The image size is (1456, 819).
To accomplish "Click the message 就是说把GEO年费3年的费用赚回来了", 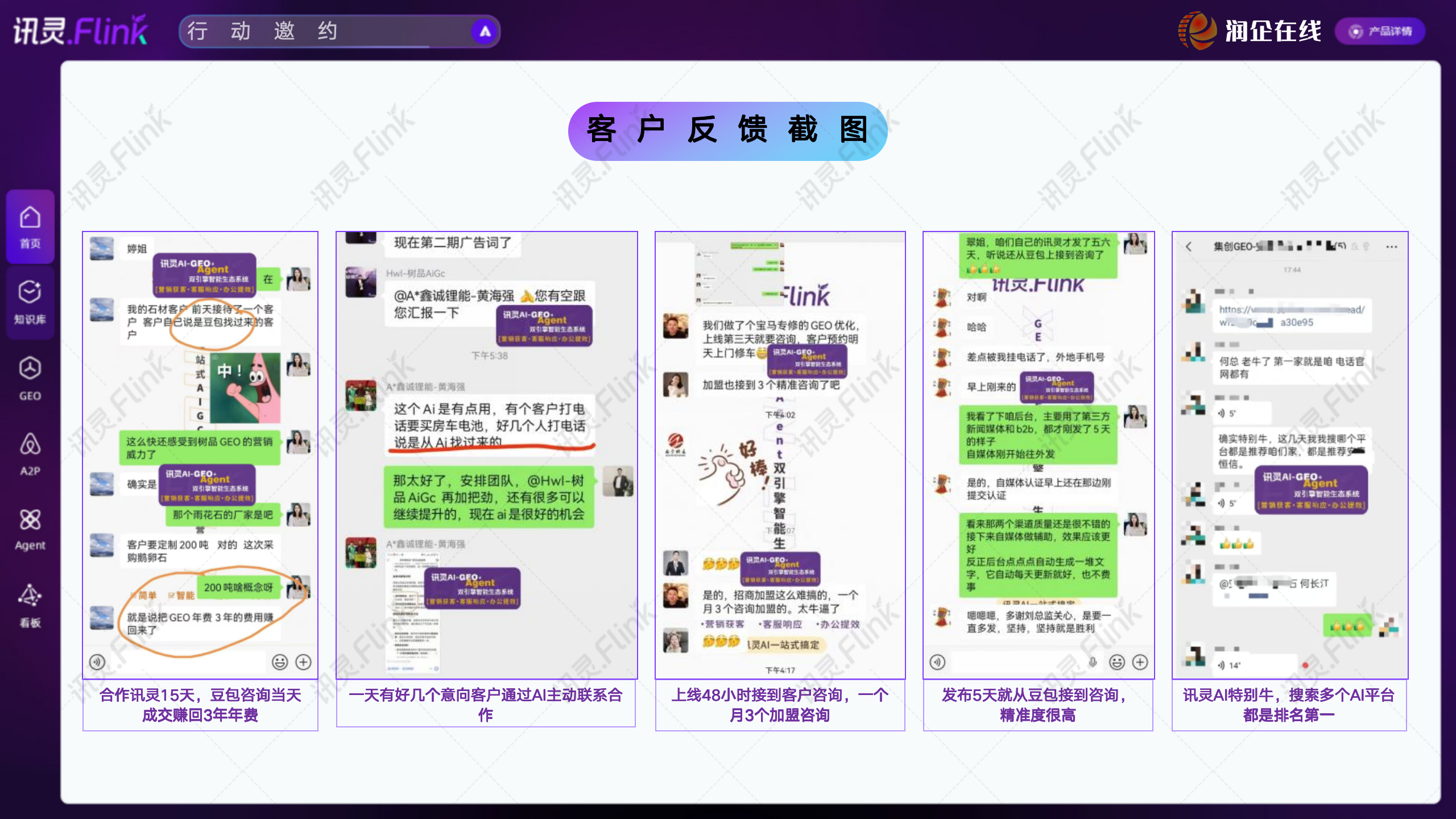I will (200, 623).
